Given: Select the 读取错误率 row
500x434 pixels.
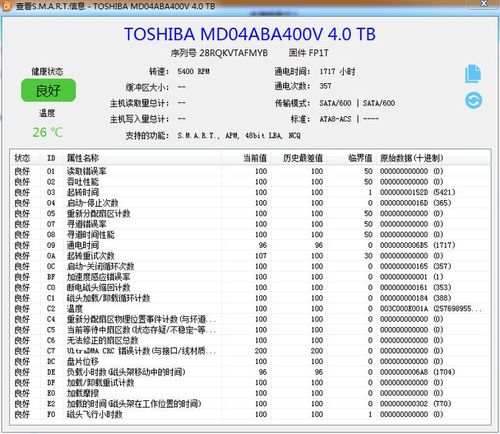Looking at the screenshot, I should pyautogui.click(x=250, y=171).
